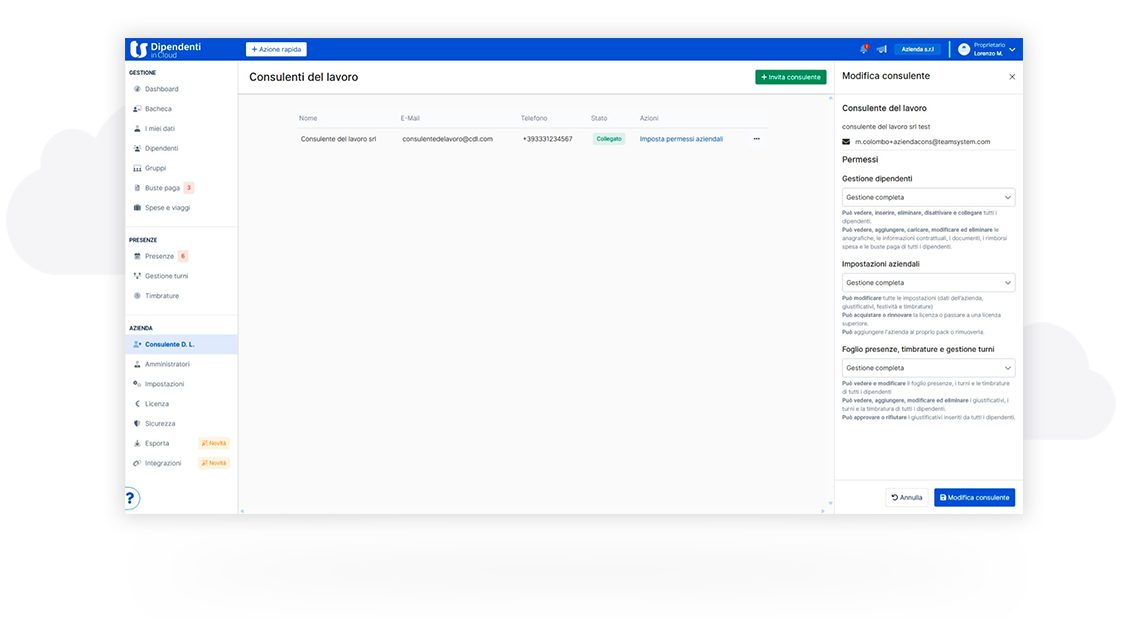Click the Bacheca sidebar icon
Screen dimensions: 1124x618
(x=137, y=109)
